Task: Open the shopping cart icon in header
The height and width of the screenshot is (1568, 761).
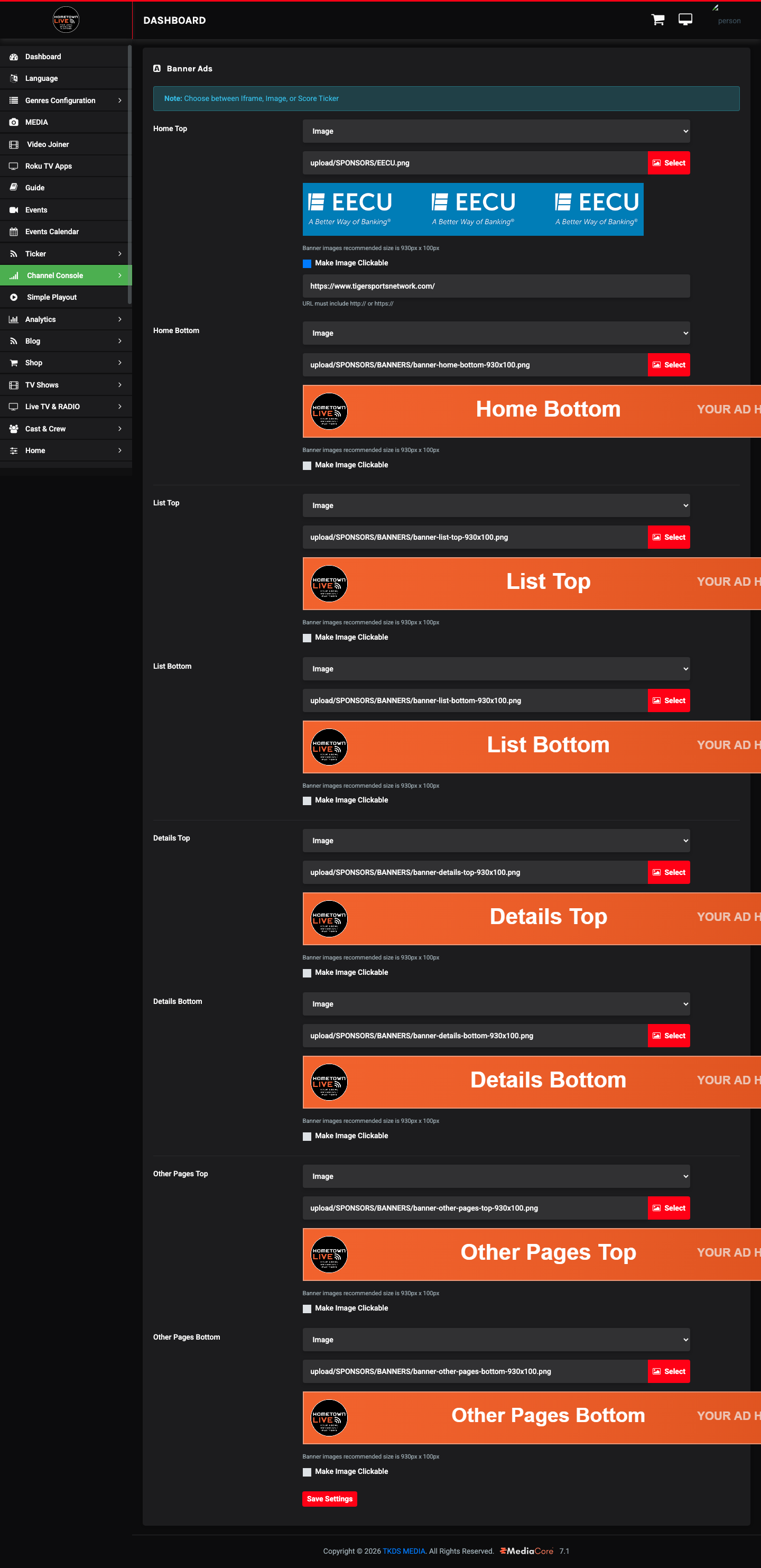Action: (x=657, y=20)
